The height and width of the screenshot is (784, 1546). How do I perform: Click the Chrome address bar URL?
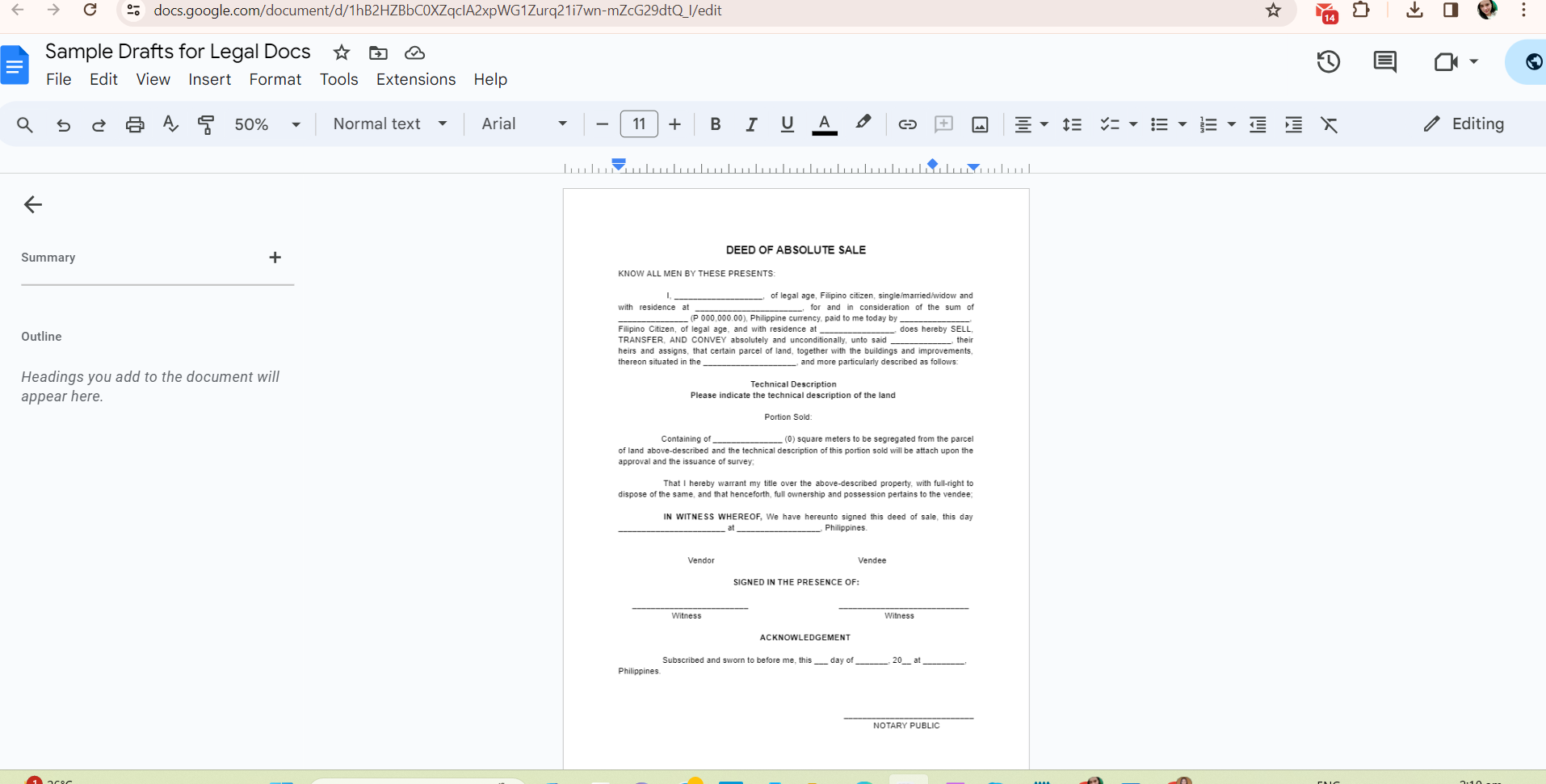pos(438,10)
